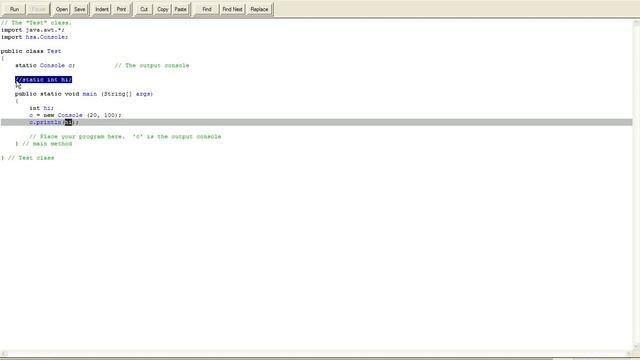640x360 pixels.
Task: Click the Paste toolbar button
Action: [x=180, y=9]
